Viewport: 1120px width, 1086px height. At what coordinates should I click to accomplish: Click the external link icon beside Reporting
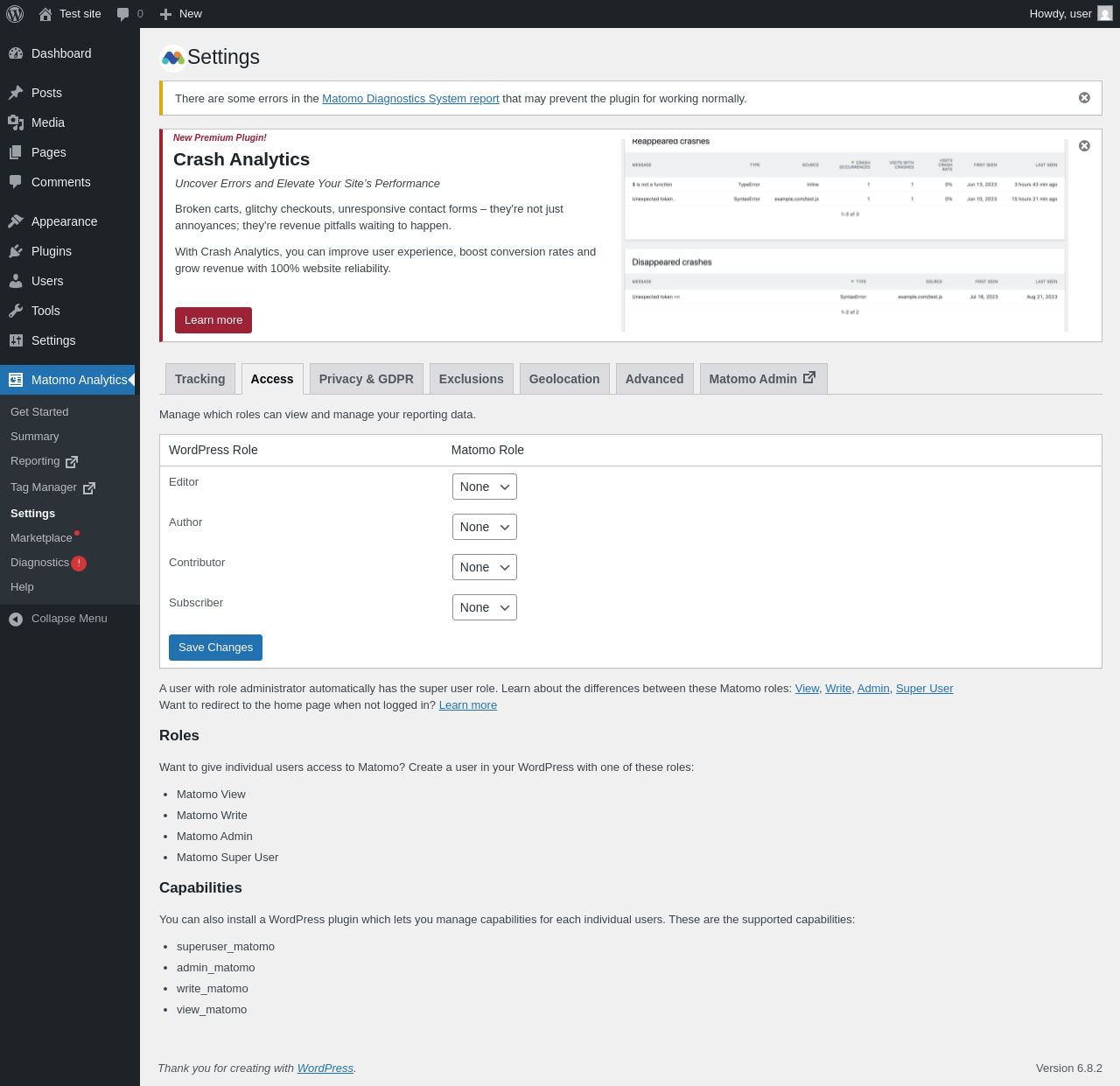coord(72,462)
